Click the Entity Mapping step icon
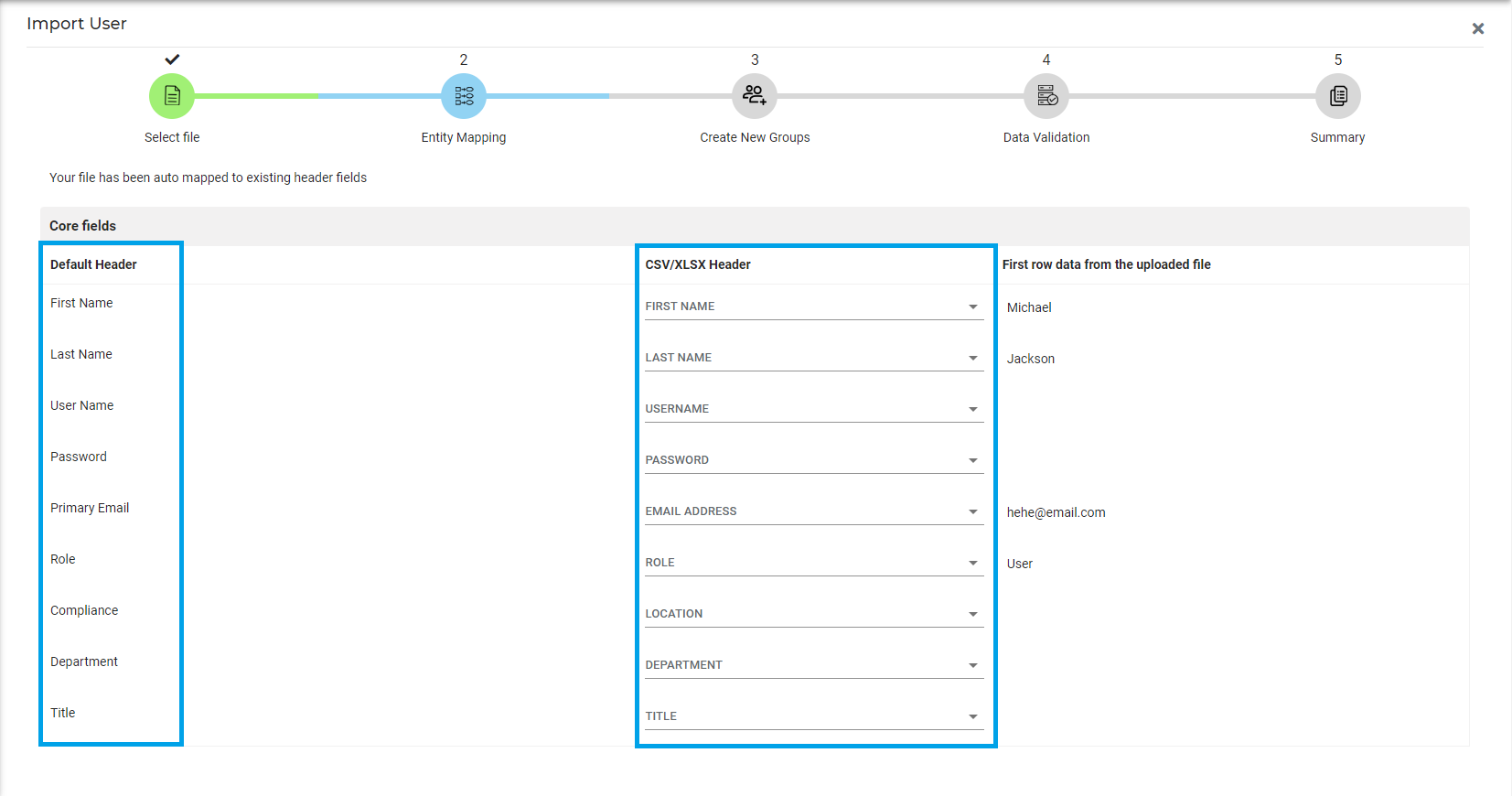Screen dimensions: 1512x796 tap(464, 96)
